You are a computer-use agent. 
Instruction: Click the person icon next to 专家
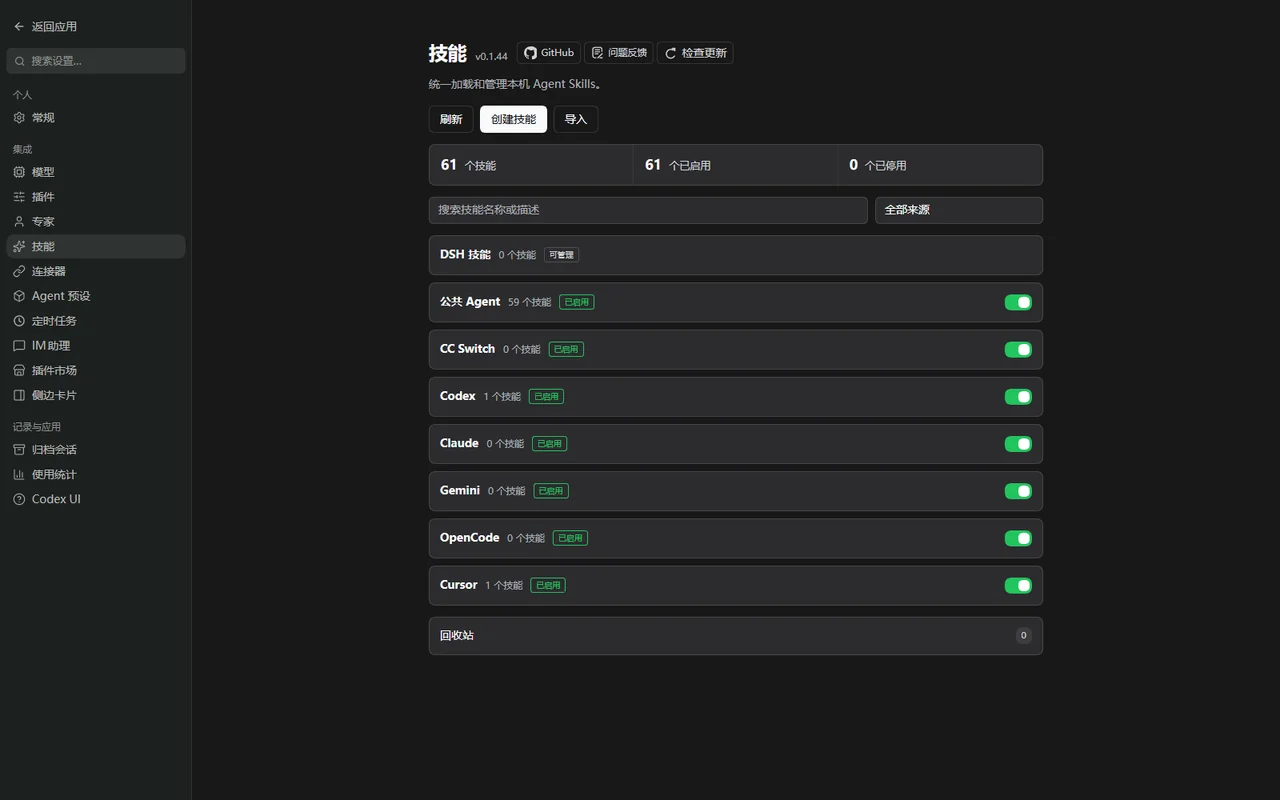click(x=19, y=222)
